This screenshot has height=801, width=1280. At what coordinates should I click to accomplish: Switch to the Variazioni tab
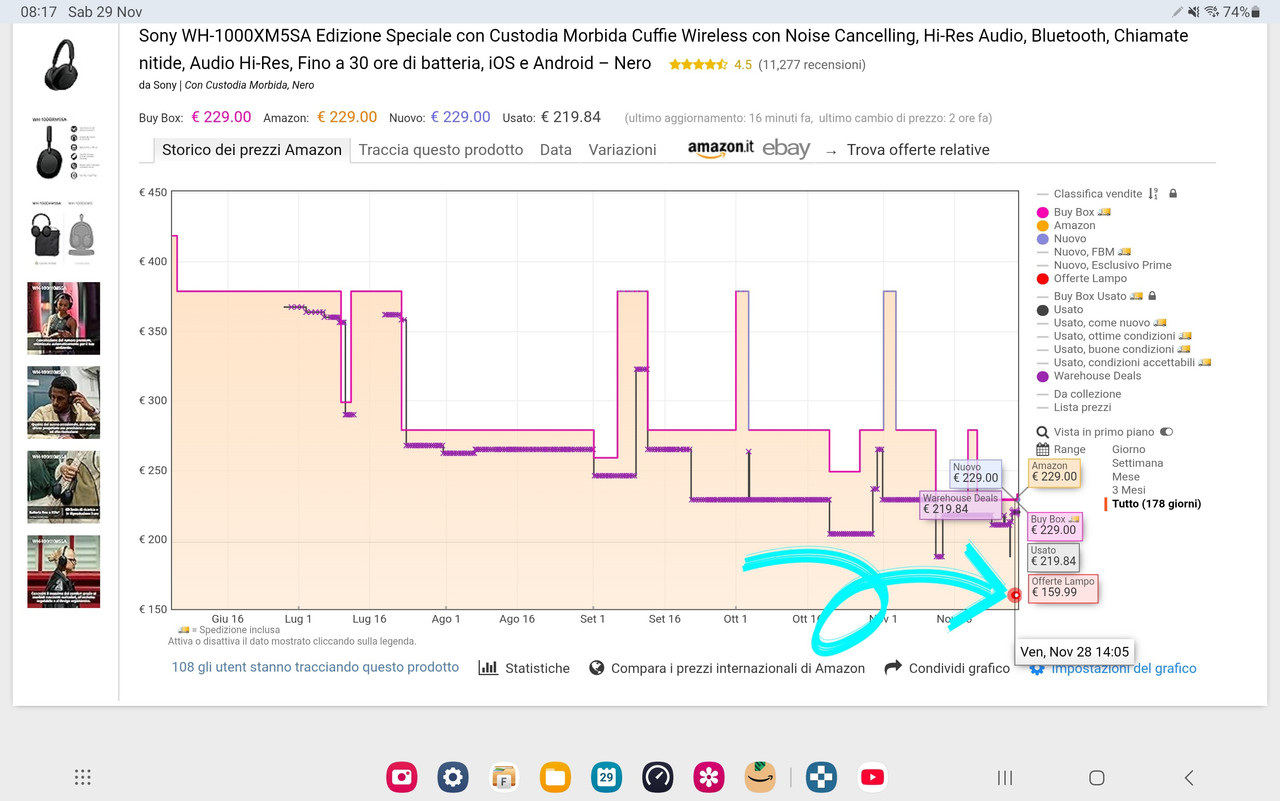pyautogui.click(x=622, y=150)
